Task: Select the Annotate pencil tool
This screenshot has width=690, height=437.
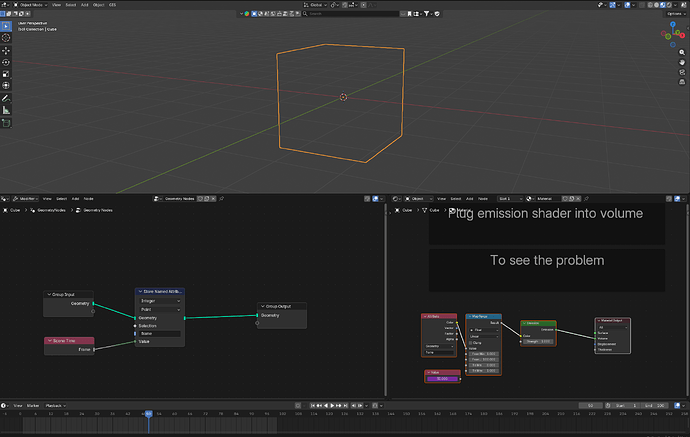Action: pyautogui.click(x=6, y=98)
